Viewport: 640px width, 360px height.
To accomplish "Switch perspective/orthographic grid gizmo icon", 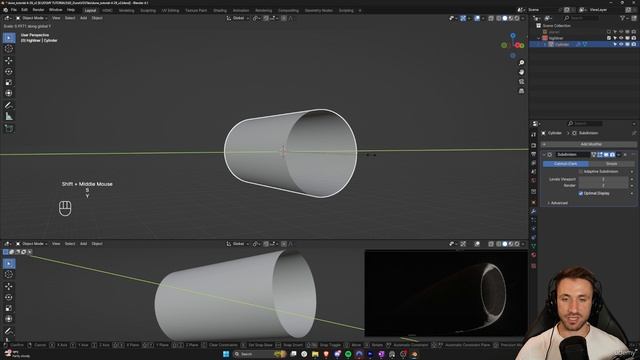I will (521, 91).
